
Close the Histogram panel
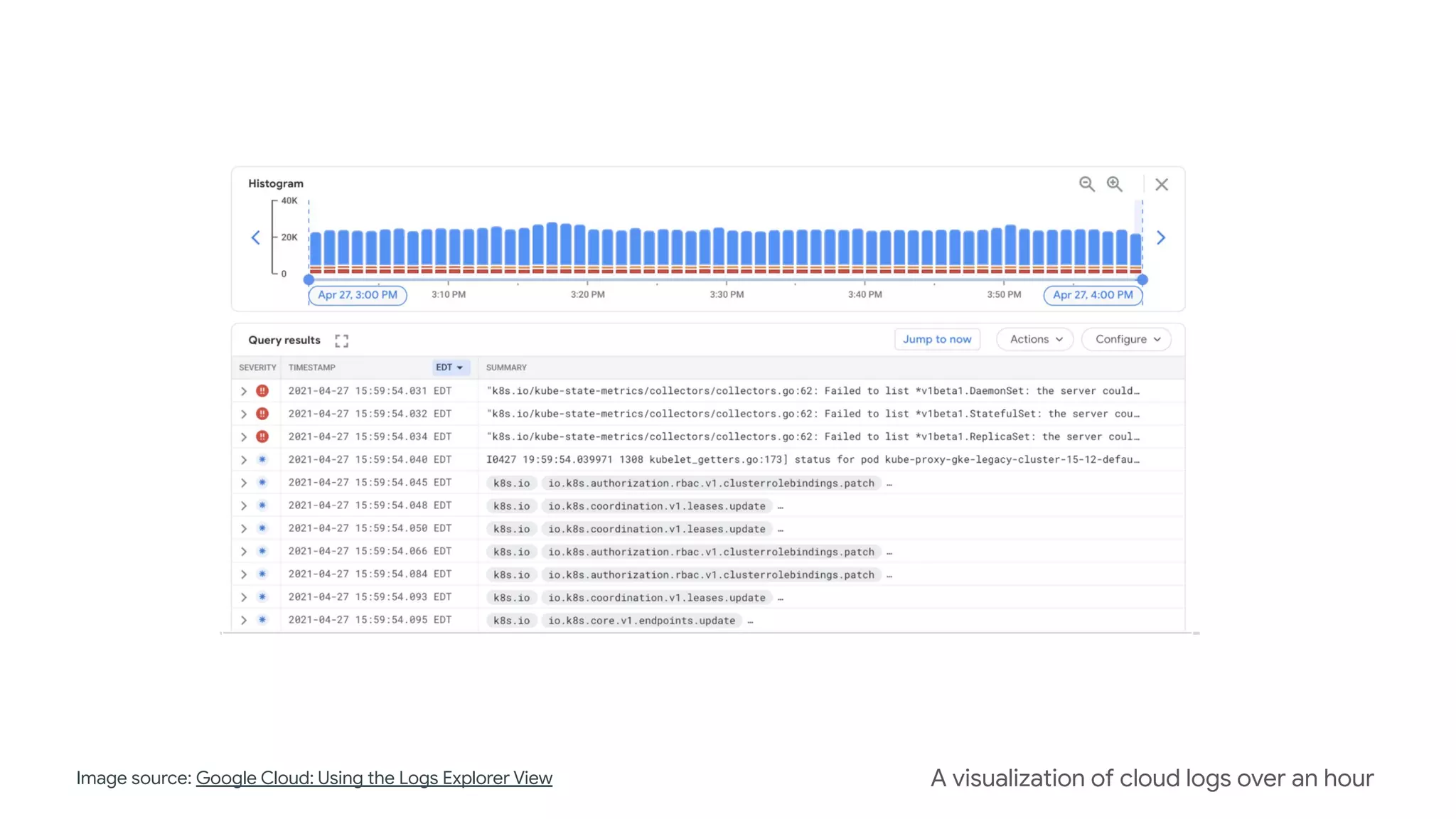[1162, 185]
